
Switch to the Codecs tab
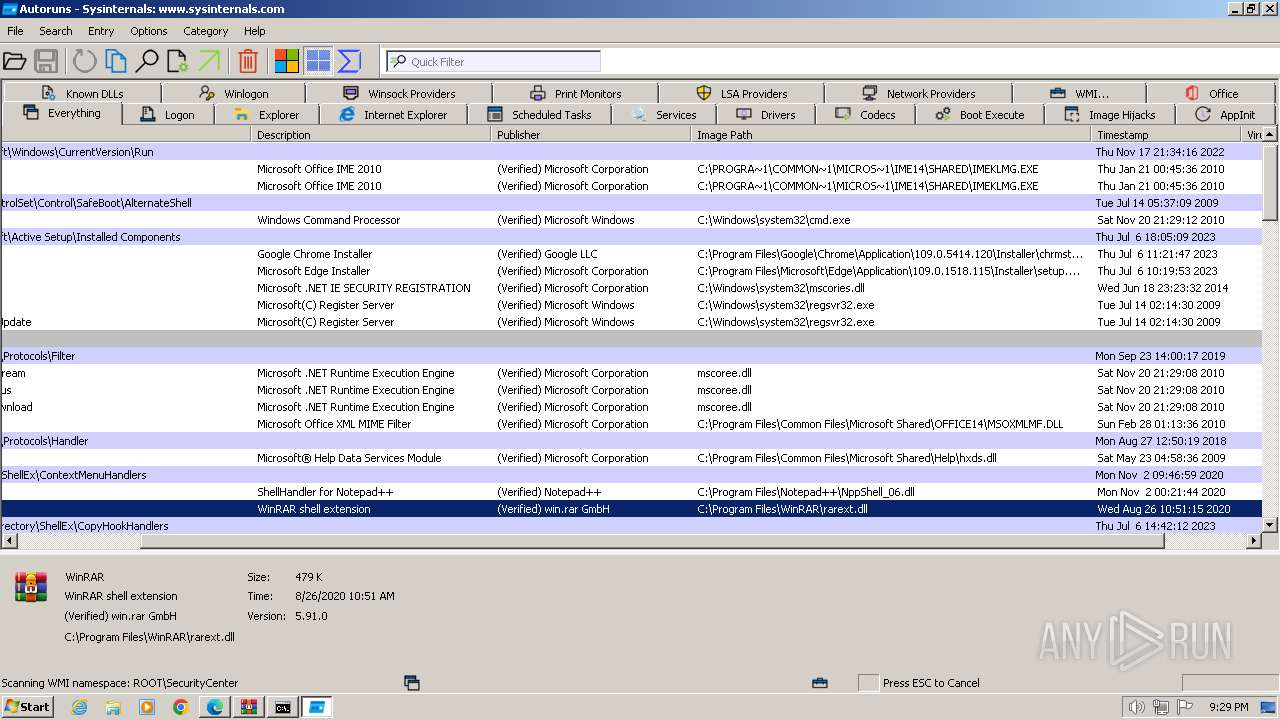[x=866, y=114]
